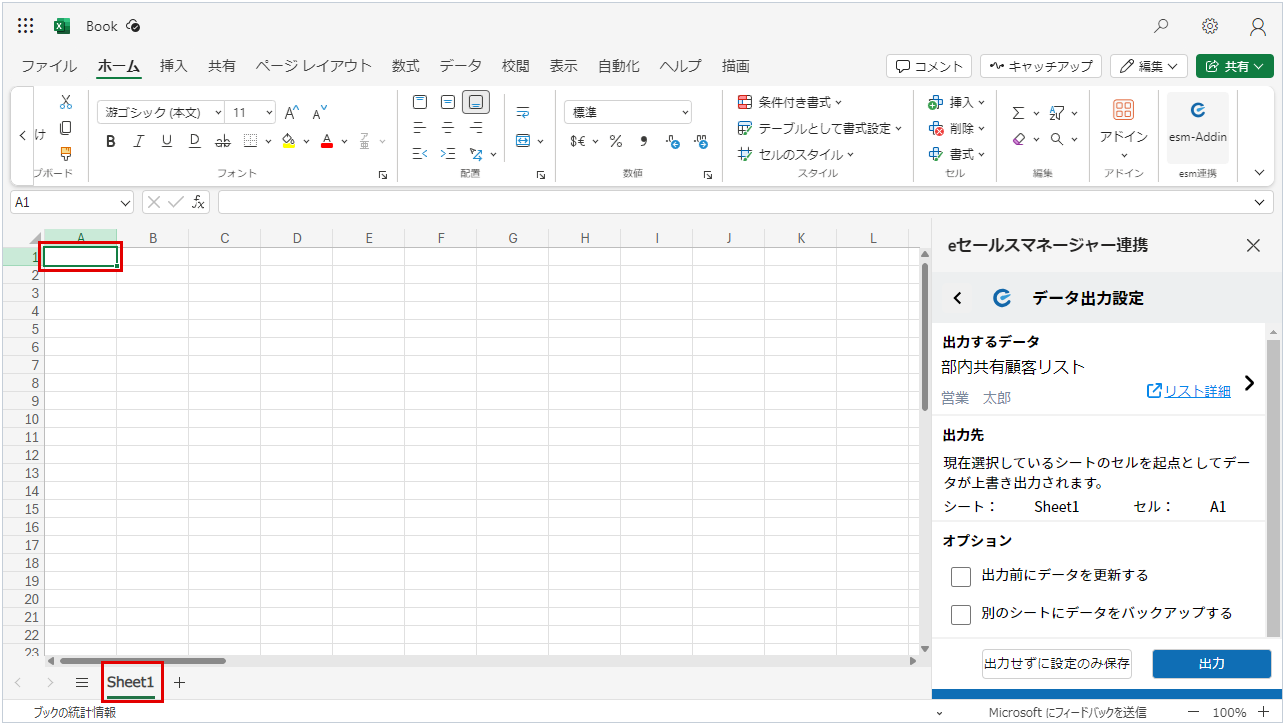The width and height of the screenshot is (1284, 724).
Task: Decrease indent in alignment group
Action: [x=420, y=154]
